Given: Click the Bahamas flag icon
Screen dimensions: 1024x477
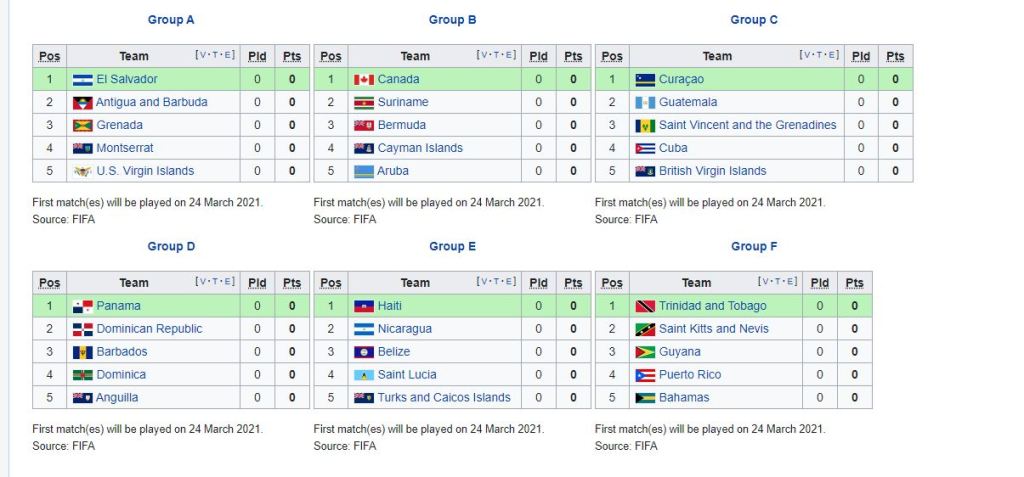Looking at the screenshot, I should click(x=645, y=399).
